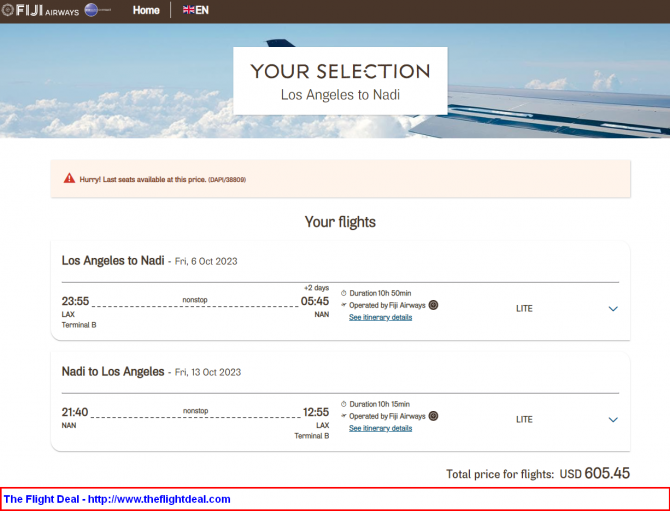This screenshot has height=511, width=670.
Task: Click the UK flag icon
Action: pos(188,10)
